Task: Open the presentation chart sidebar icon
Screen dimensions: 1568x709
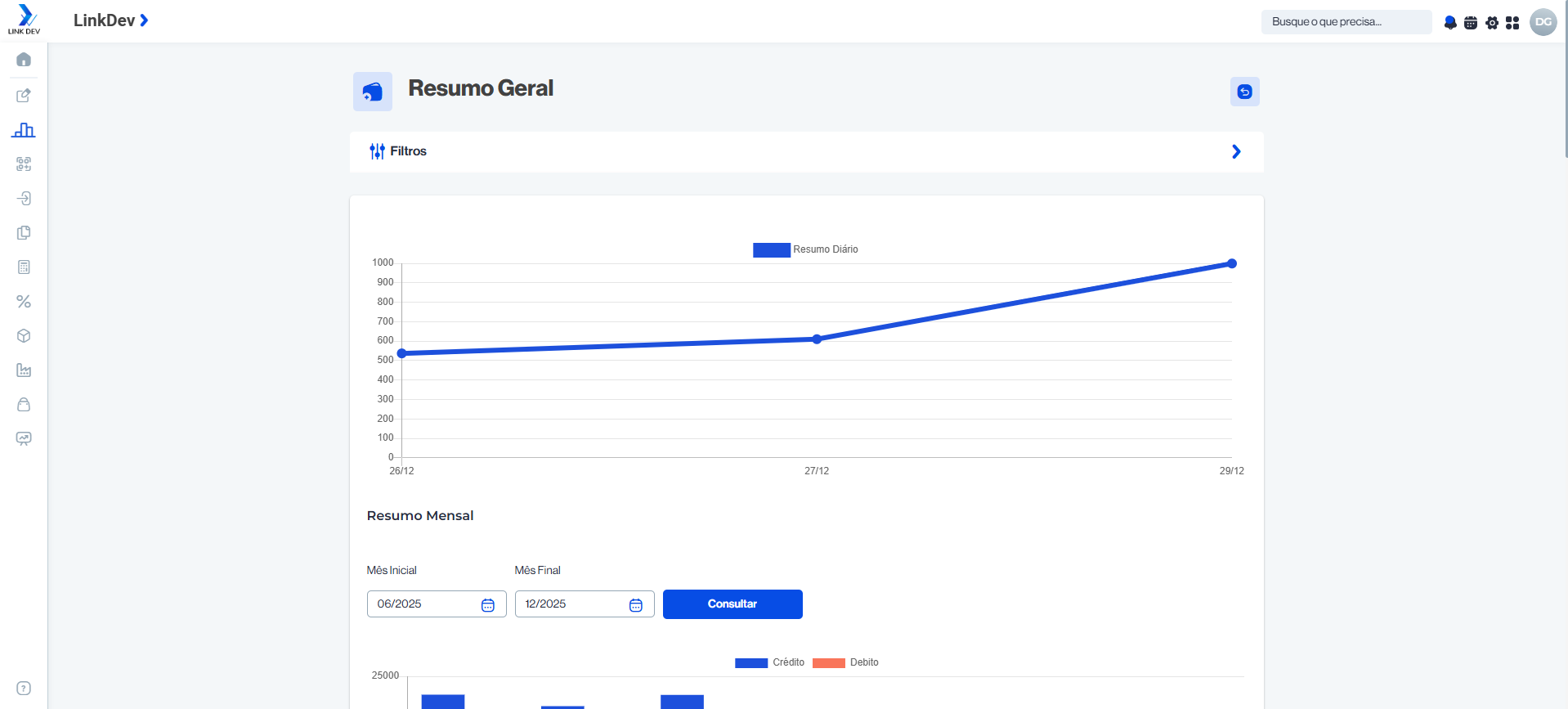Action: point(24,439)
